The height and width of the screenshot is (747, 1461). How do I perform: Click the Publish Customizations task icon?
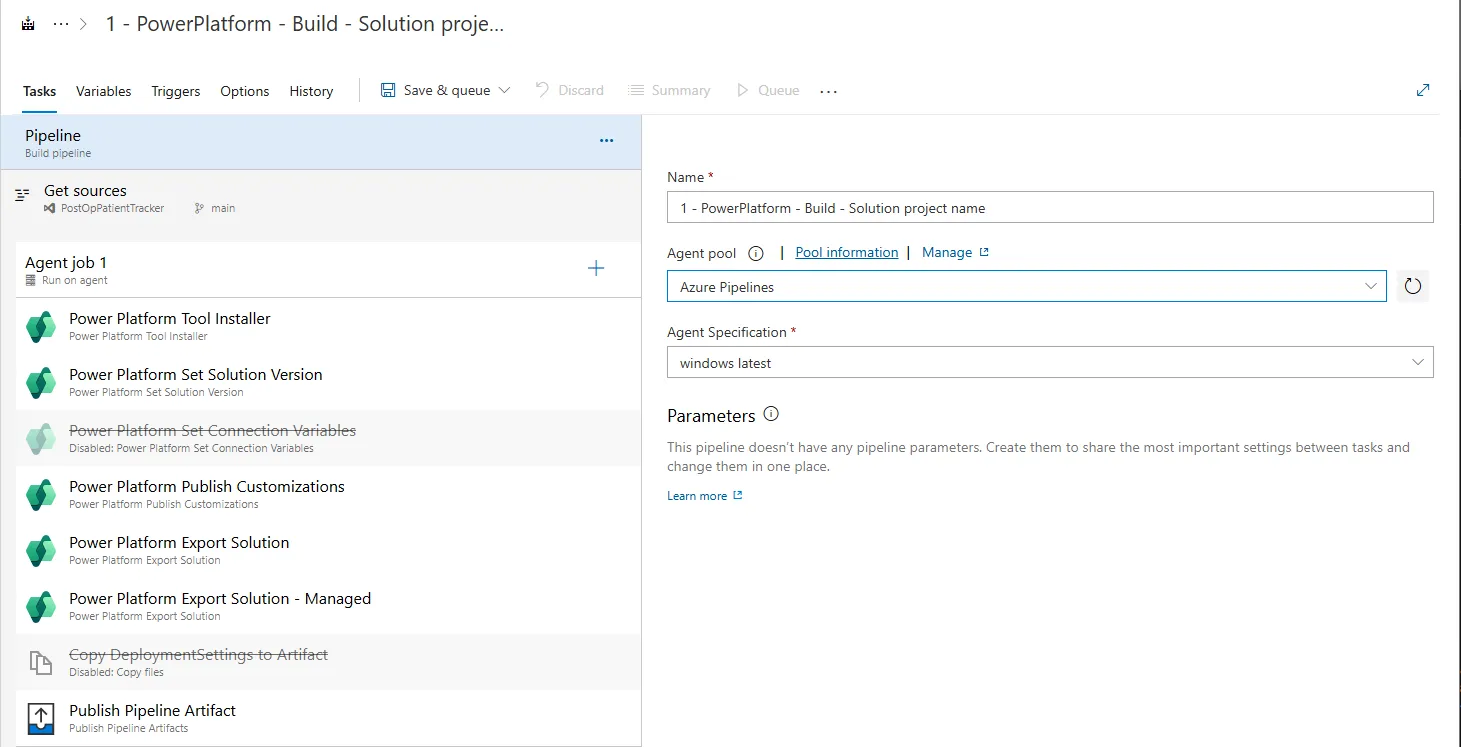coord(41,494)
